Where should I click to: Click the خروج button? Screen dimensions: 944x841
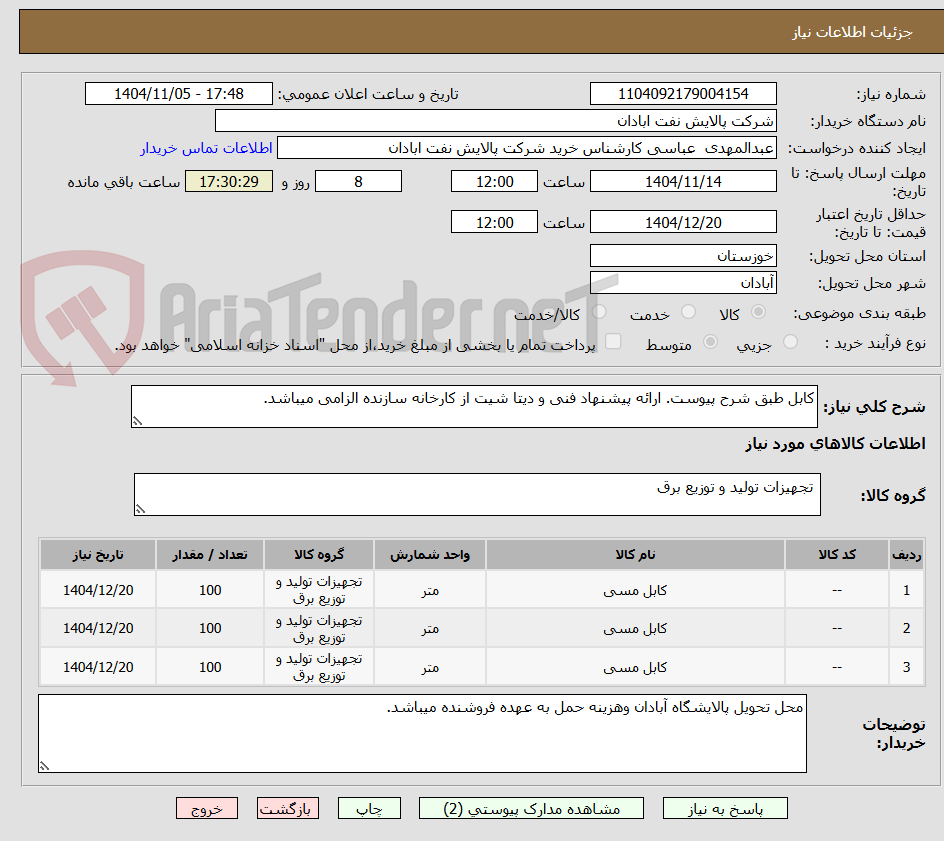coord(206,808)
